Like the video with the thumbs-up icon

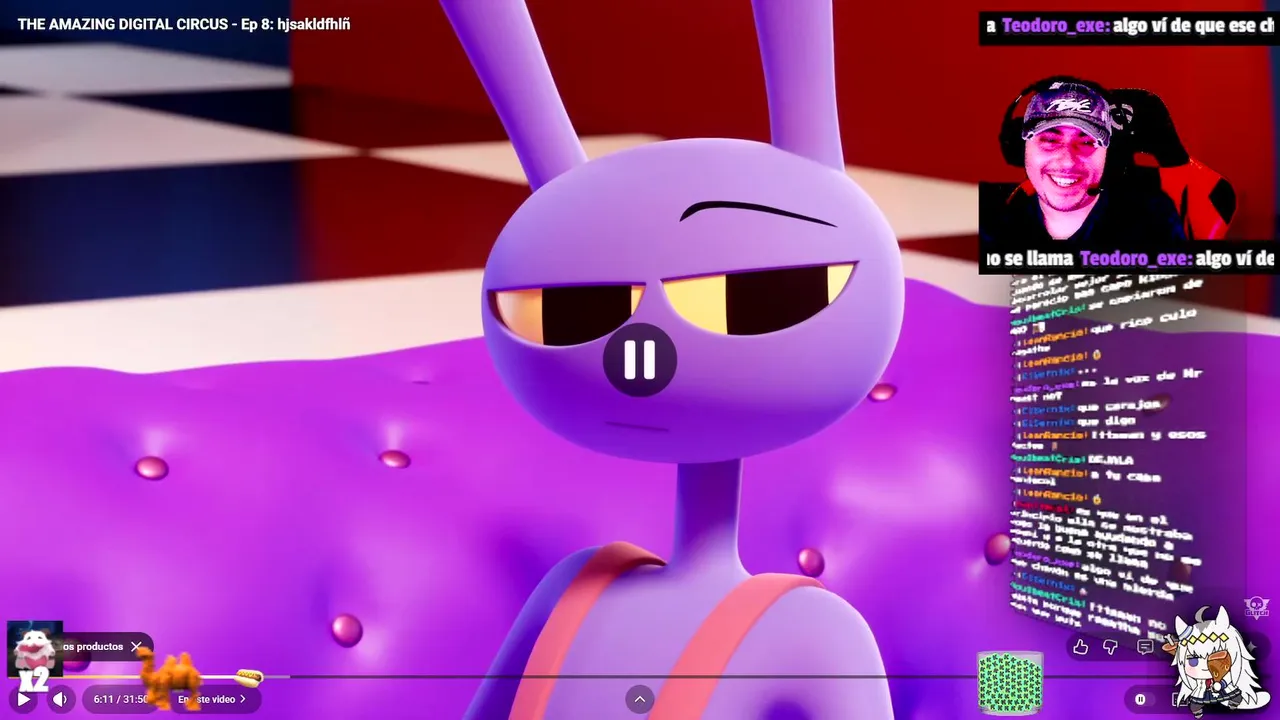click(x=1081, y=647)
